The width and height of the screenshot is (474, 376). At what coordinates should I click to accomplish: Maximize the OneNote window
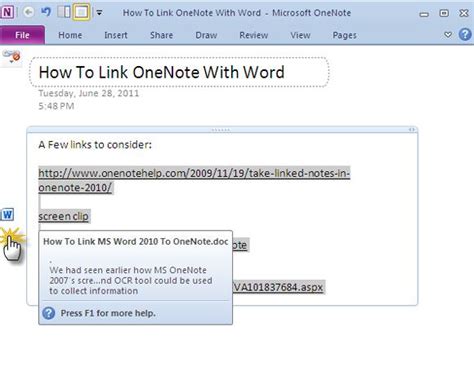(x=444, y=13)
